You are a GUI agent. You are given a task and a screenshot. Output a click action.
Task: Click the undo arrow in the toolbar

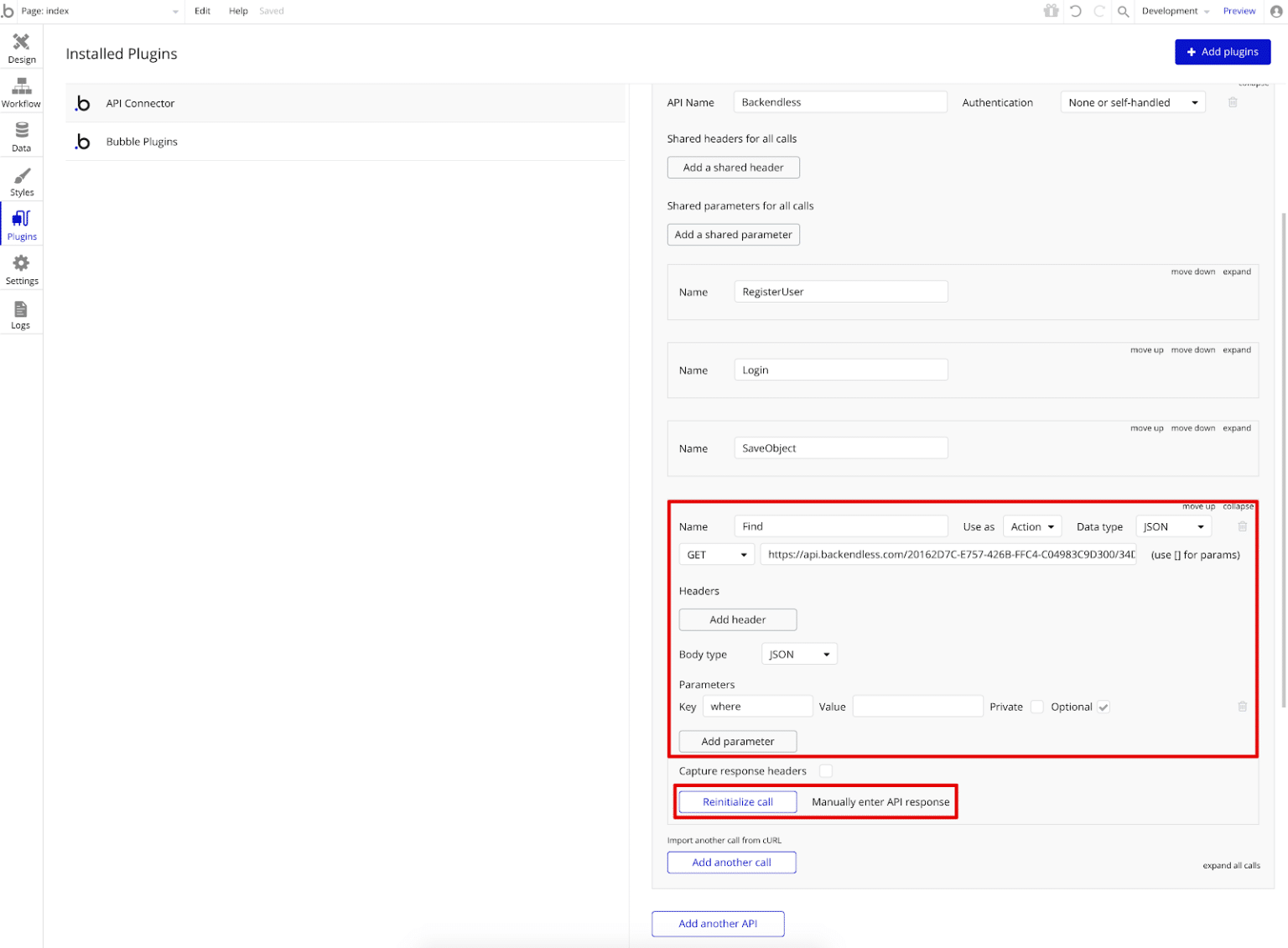(1076, 11)
